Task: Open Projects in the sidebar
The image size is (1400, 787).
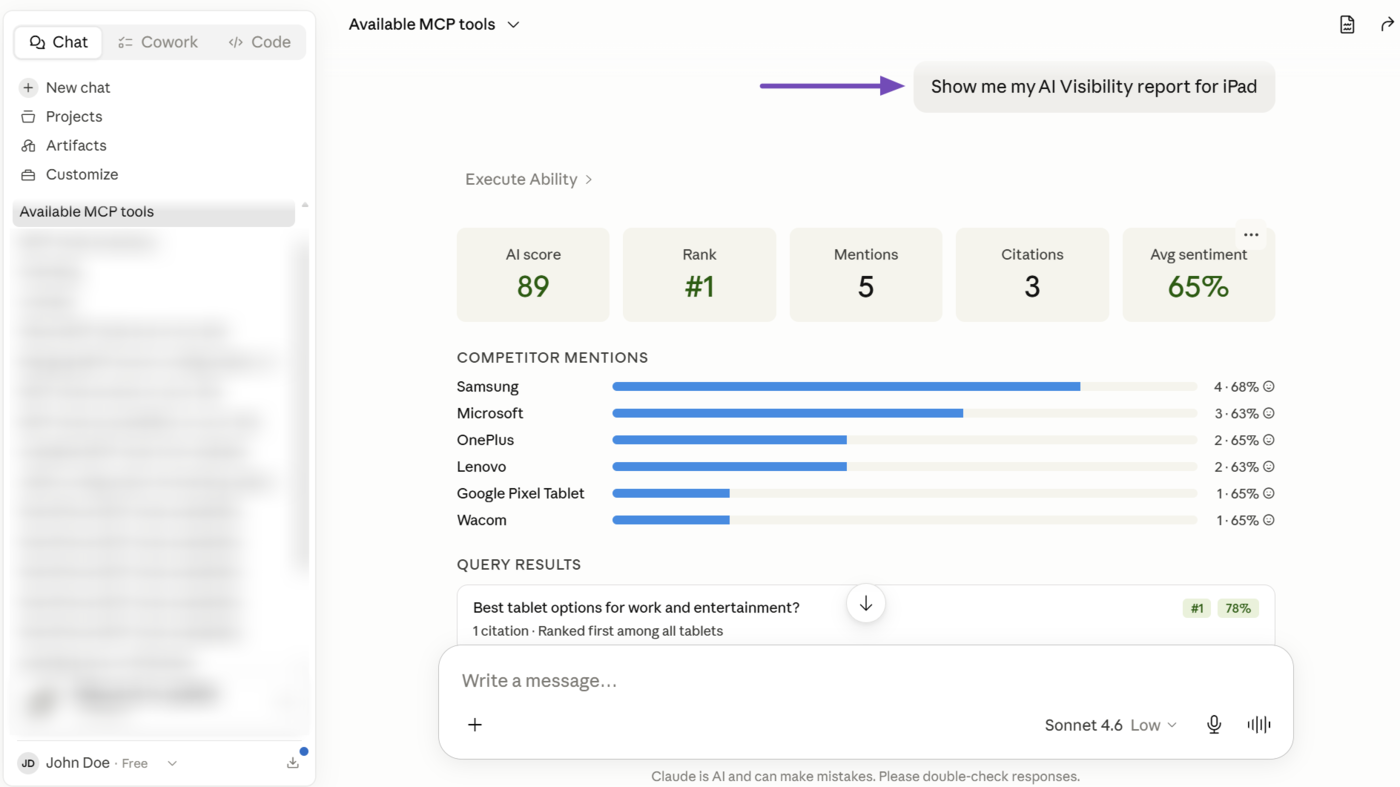Action: click(74, 117)
